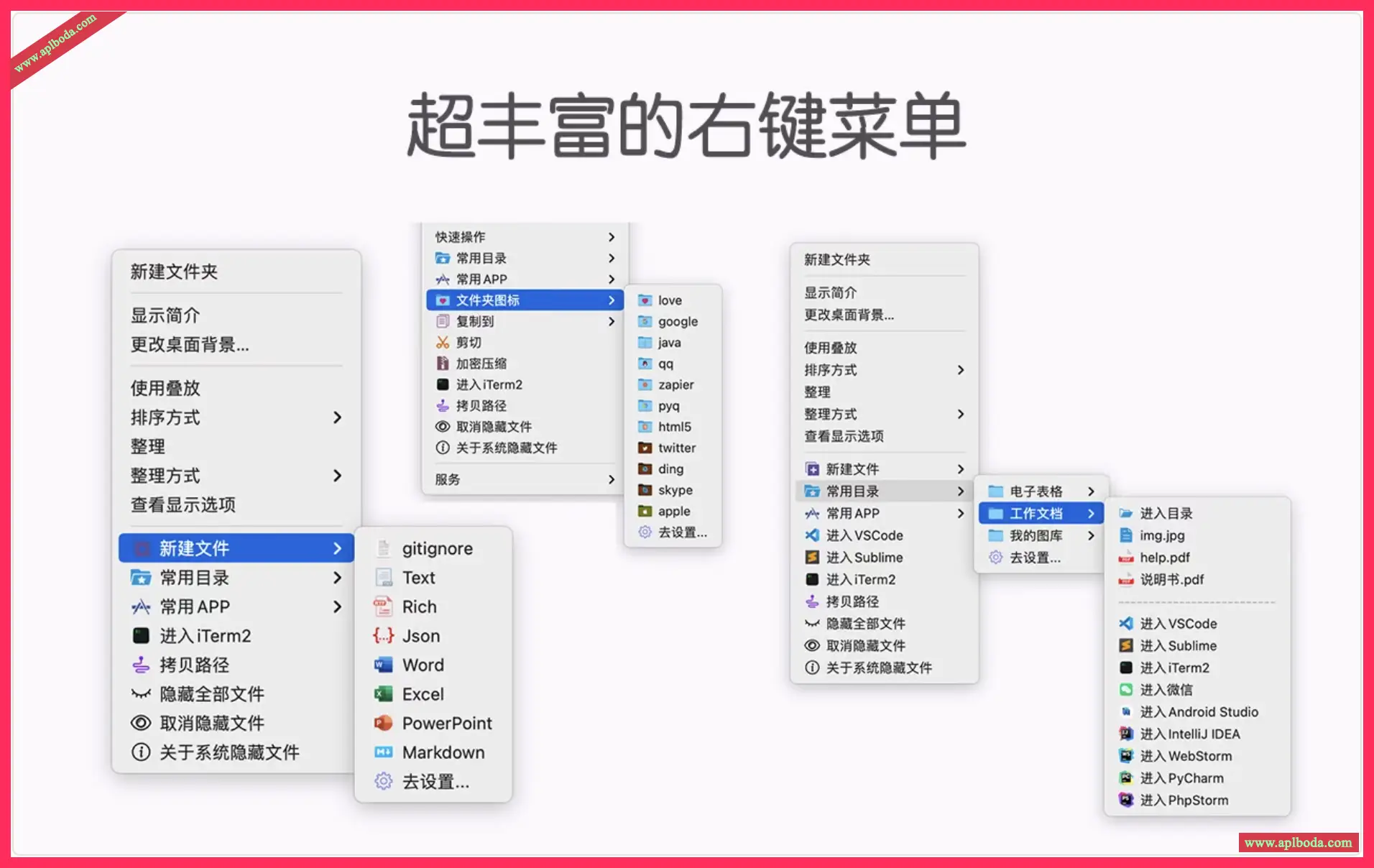This screenshot has height=868, width=1374.
Task: Click the google folder icon
Action: (645, 321)
